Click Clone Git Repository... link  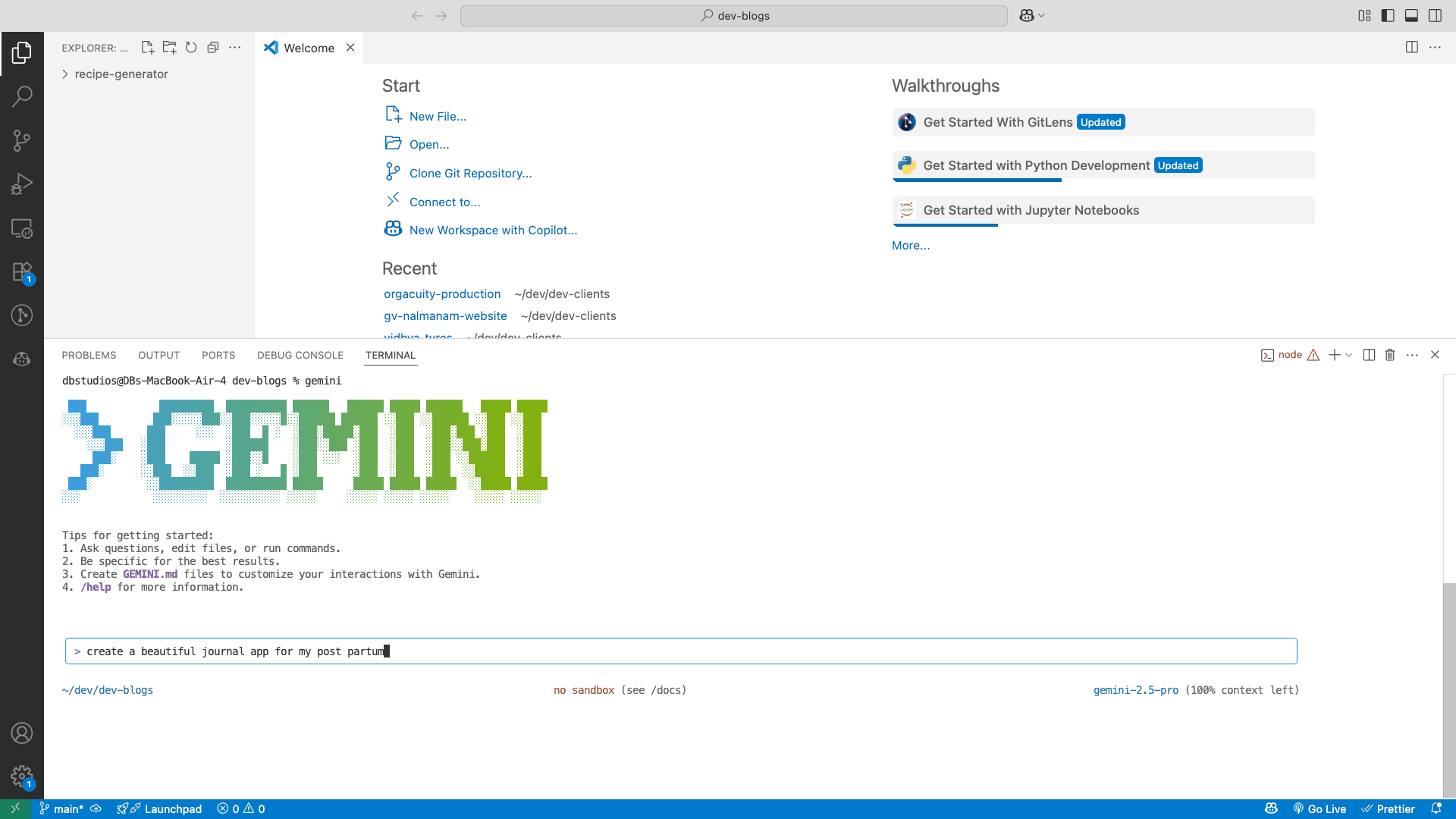tap(471, 173)
